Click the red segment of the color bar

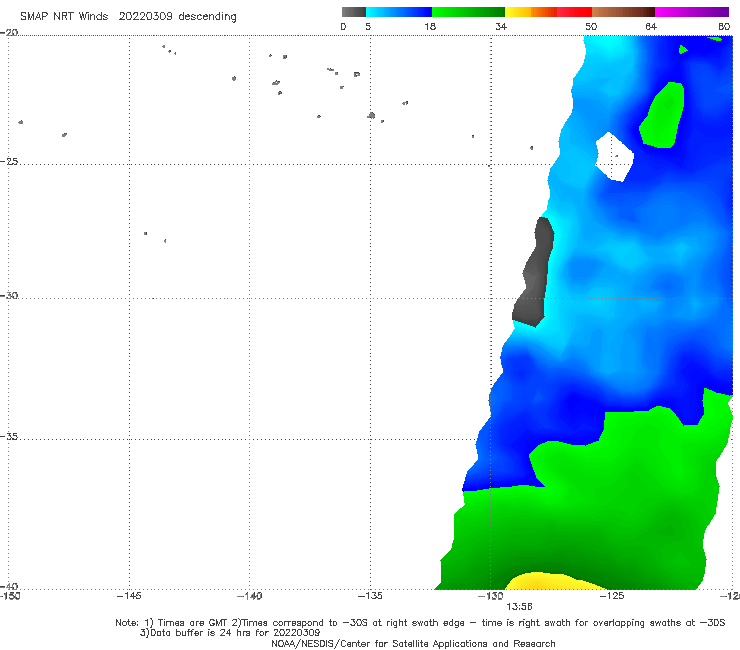pos(574,12)
